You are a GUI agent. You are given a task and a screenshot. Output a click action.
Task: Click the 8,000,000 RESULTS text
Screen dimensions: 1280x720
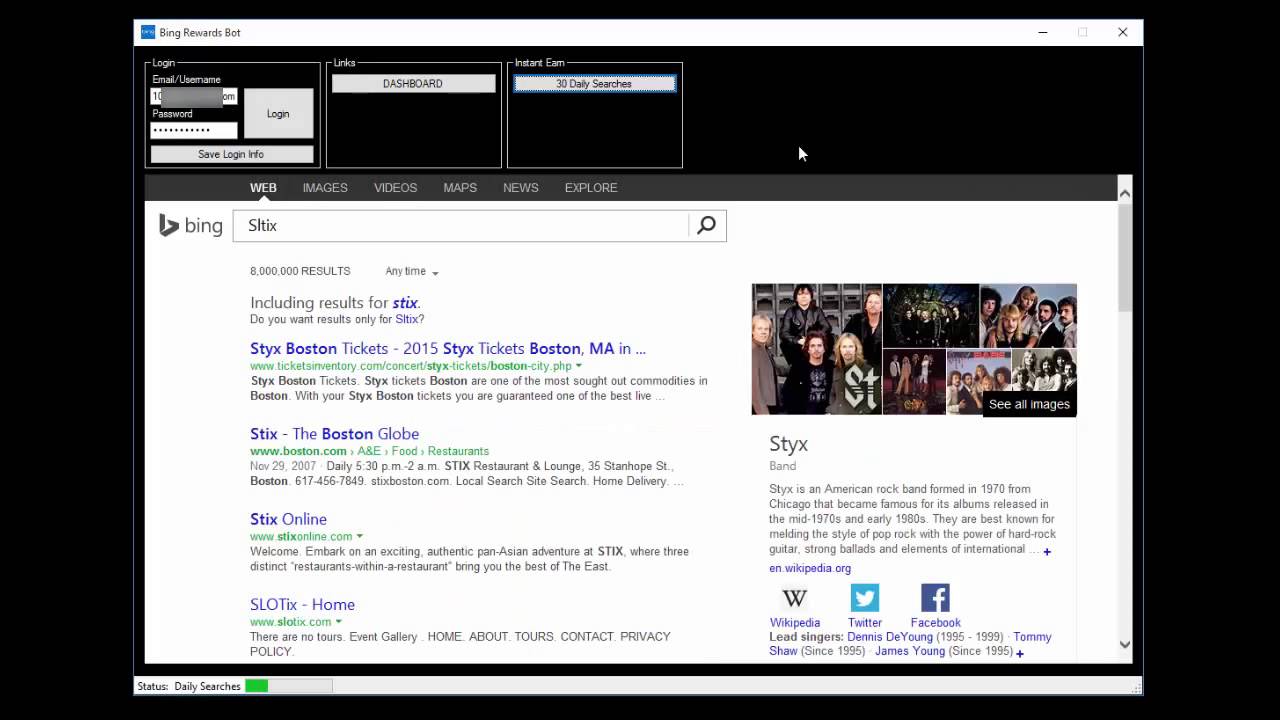point(300,271)
